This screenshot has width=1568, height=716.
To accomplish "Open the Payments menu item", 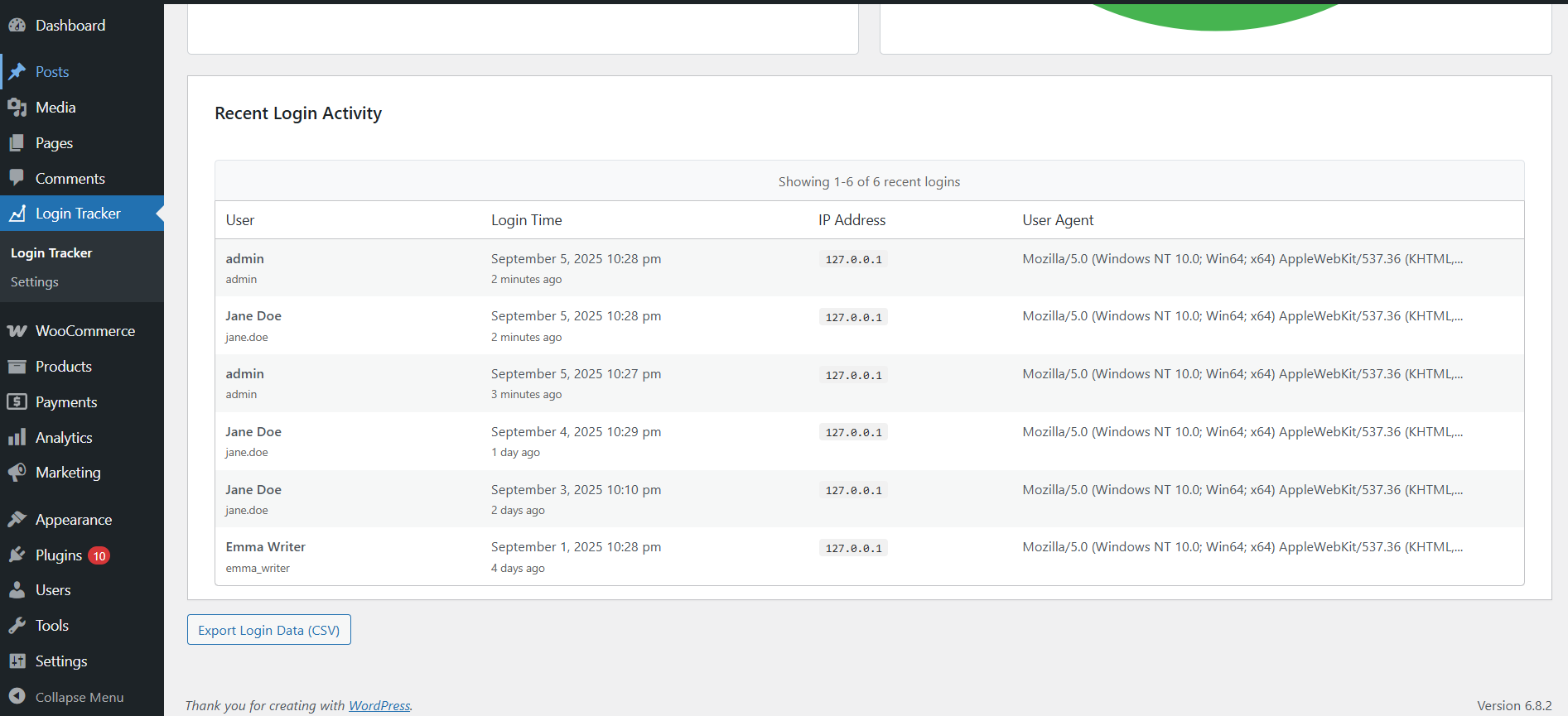I will [x=66, y=402].
